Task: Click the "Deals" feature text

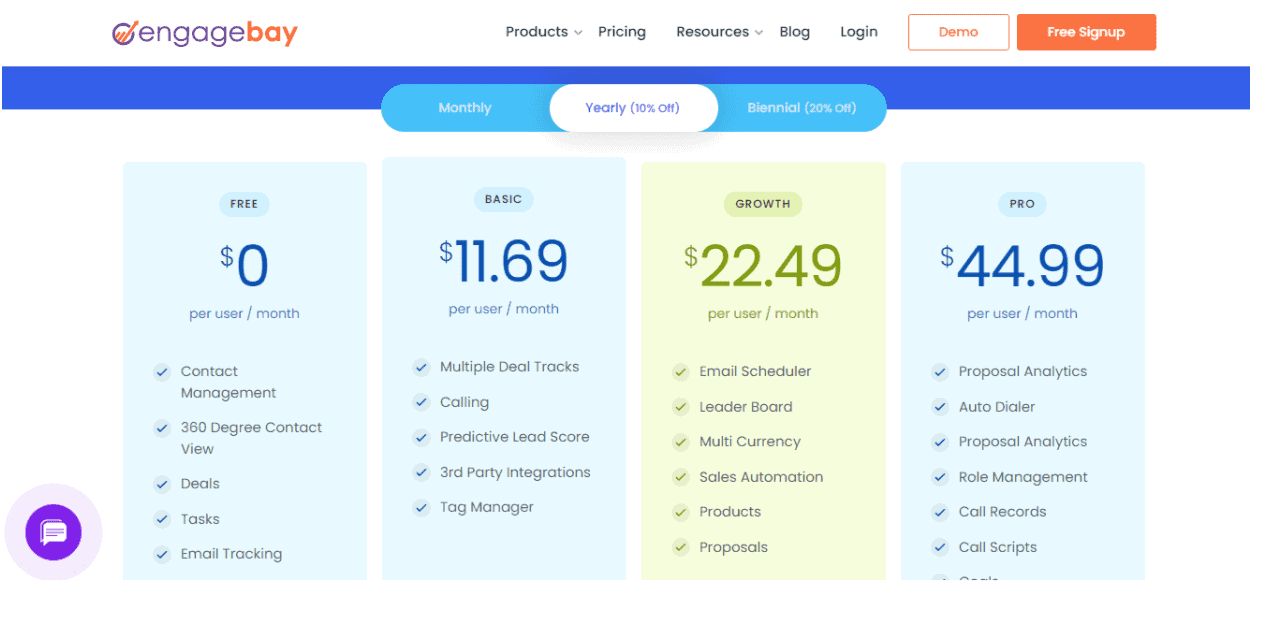Action: tap(200, 484)
